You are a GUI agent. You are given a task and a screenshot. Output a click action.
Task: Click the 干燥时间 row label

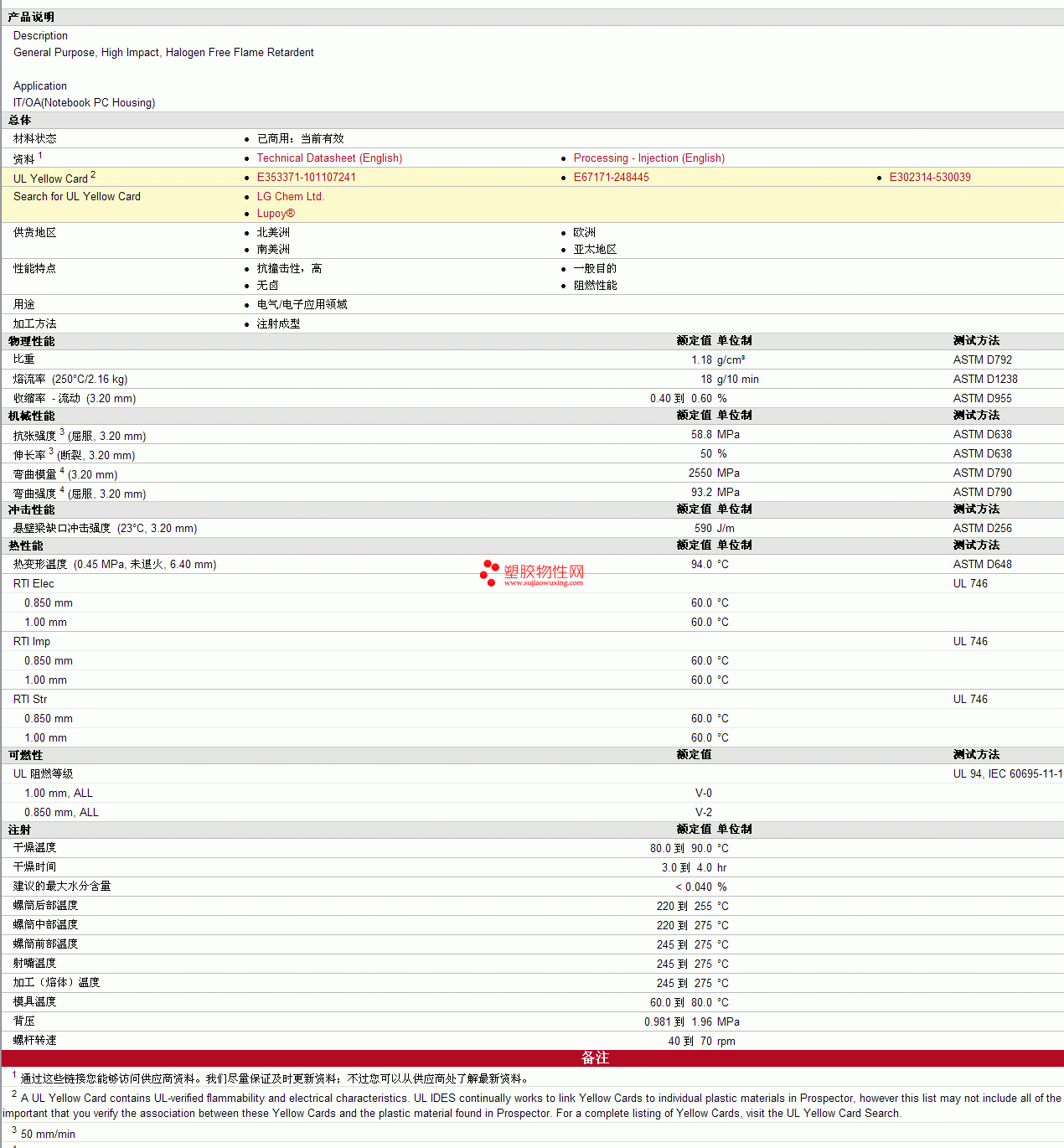coord(34,867)
